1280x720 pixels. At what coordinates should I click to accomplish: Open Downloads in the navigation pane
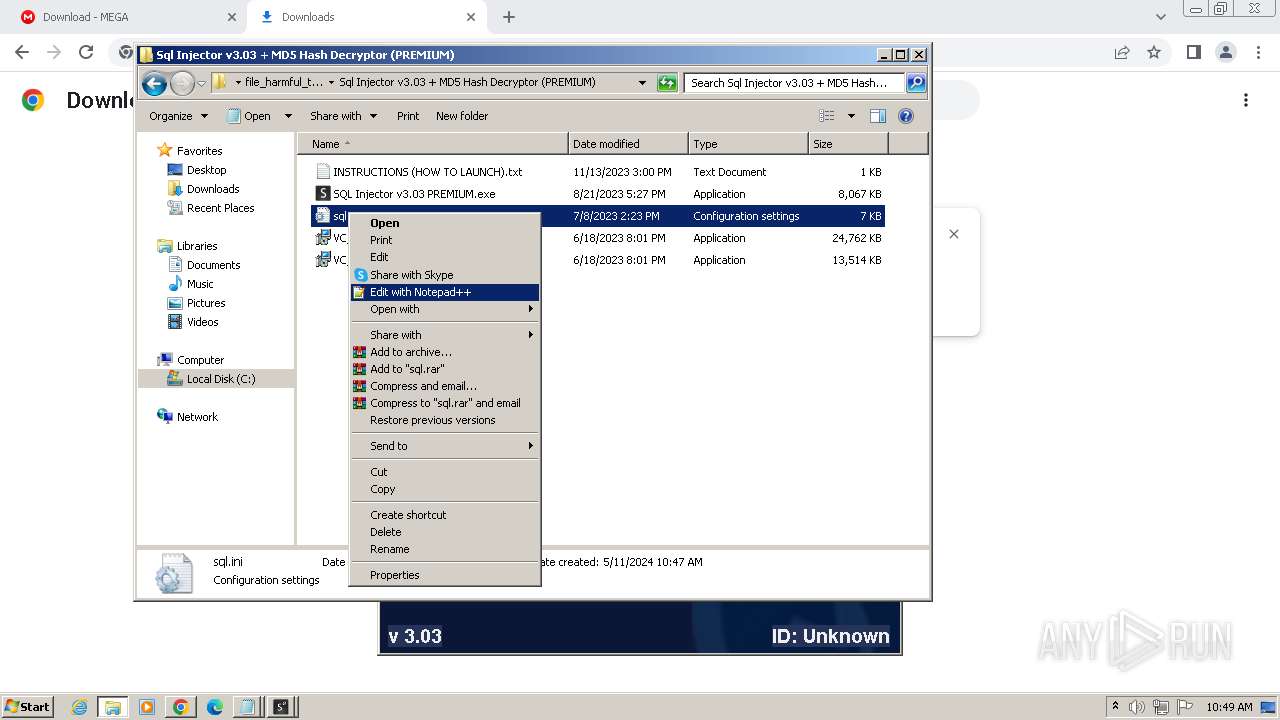coord(213,189)
